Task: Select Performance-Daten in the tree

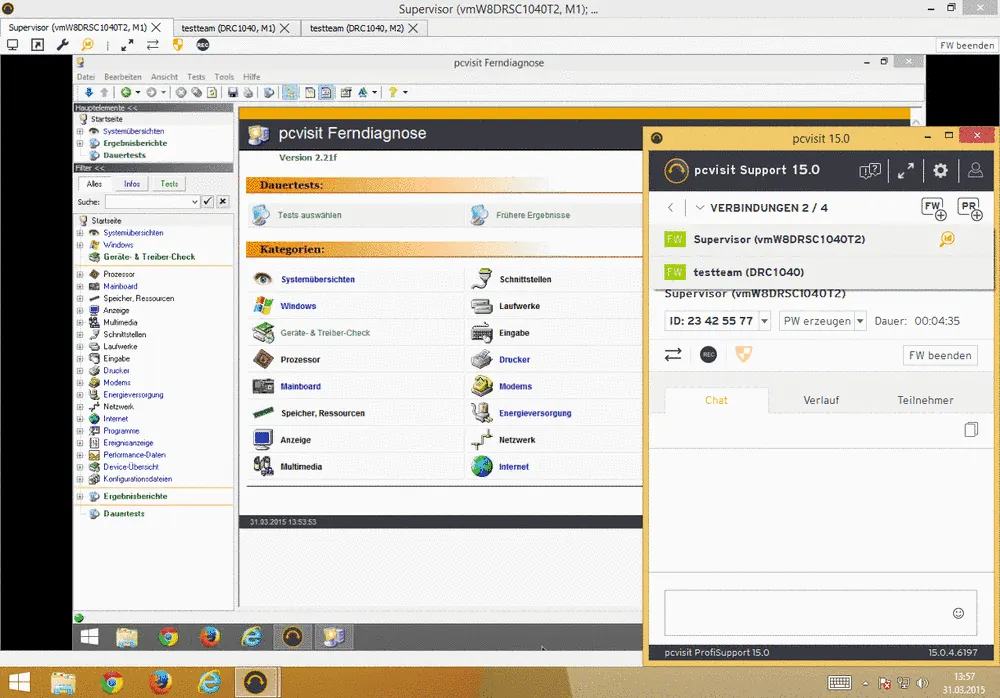Action: 135,455
